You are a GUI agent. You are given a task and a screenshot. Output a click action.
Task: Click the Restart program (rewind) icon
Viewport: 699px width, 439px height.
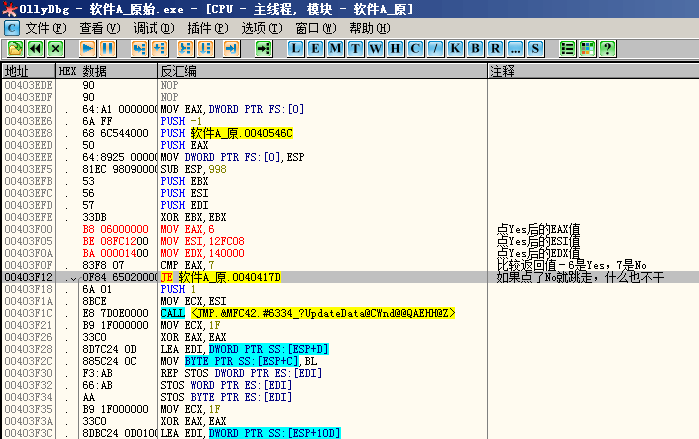tap(35, 49)
